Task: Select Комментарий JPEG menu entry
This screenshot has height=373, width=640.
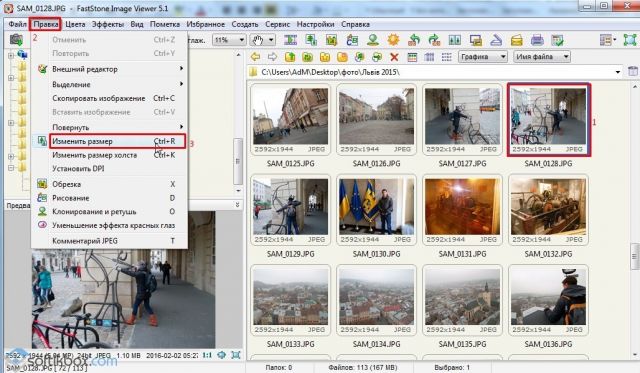Action: point(109,241)
